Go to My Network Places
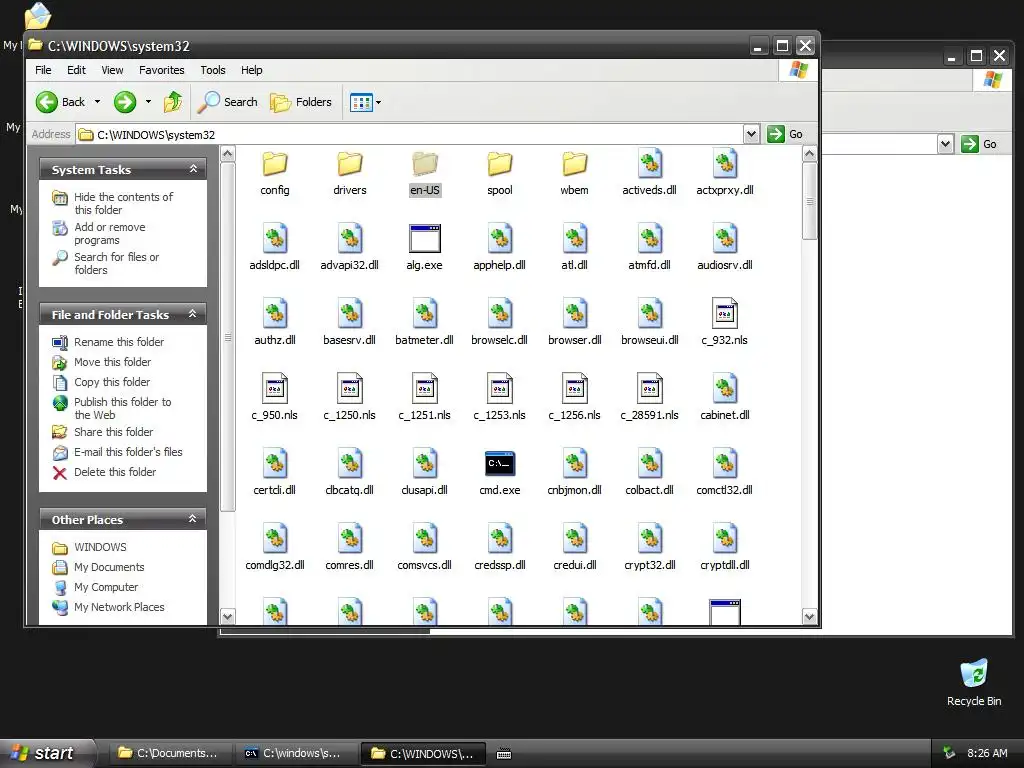Image resolution: width=1024 pixels, height=768 pixels. (119, 607)
